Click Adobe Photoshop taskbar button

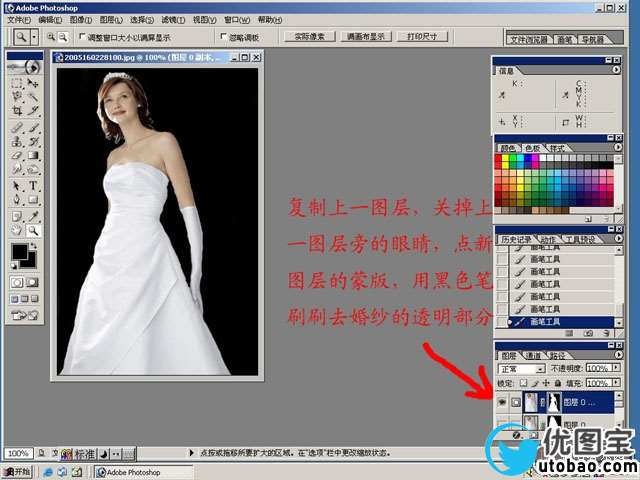tap(144, 472)
